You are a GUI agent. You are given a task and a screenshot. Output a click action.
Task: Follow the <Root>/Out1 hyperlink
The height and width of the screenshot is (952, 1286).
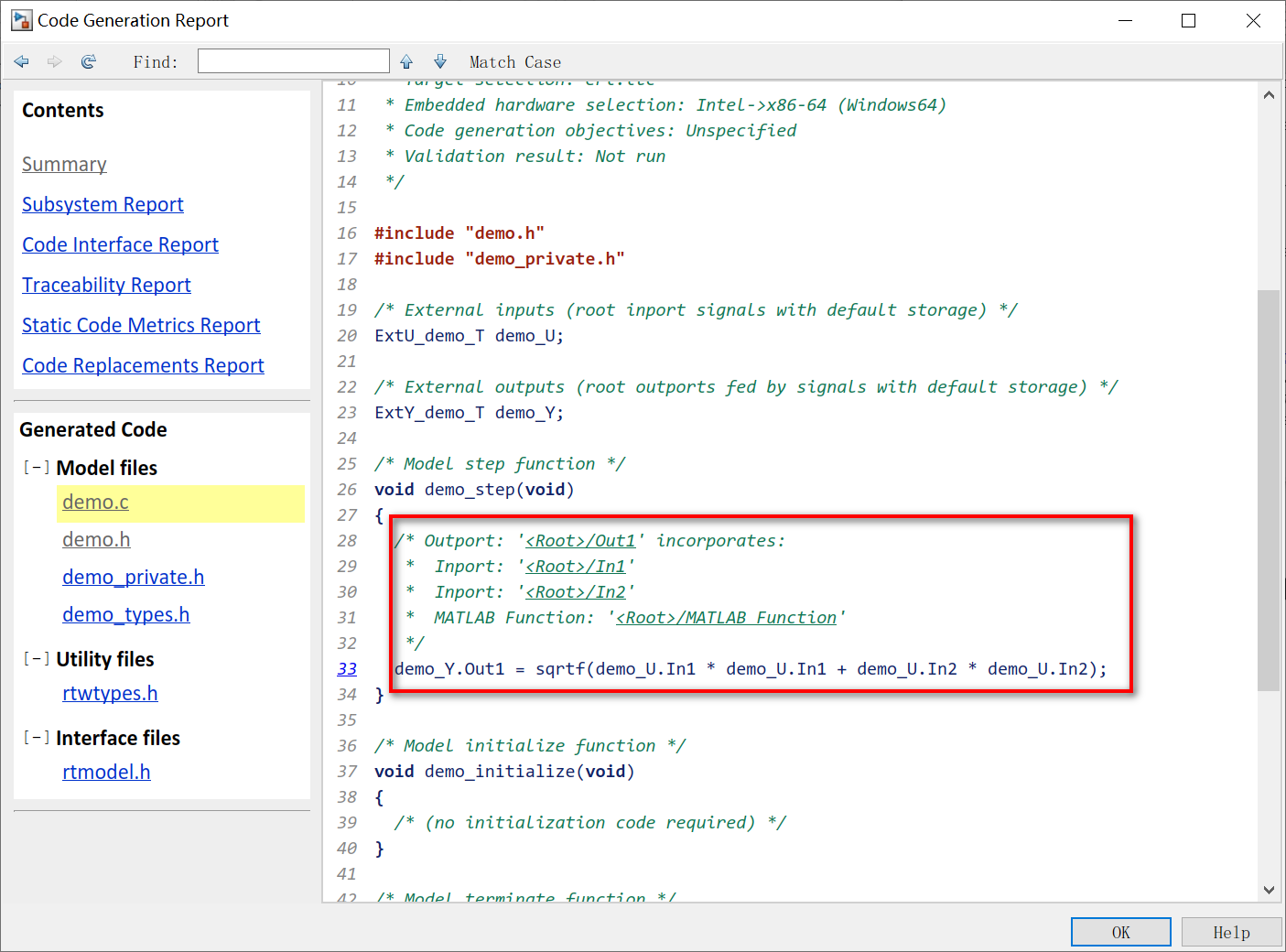[x=580, y=541]
